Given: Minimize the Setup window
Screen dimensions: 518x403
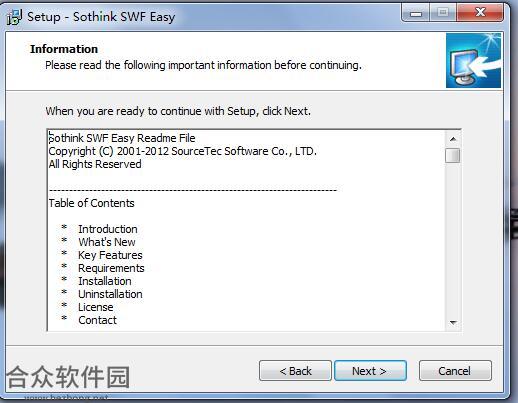Looking at the screenshot, I should click(416, 13).
